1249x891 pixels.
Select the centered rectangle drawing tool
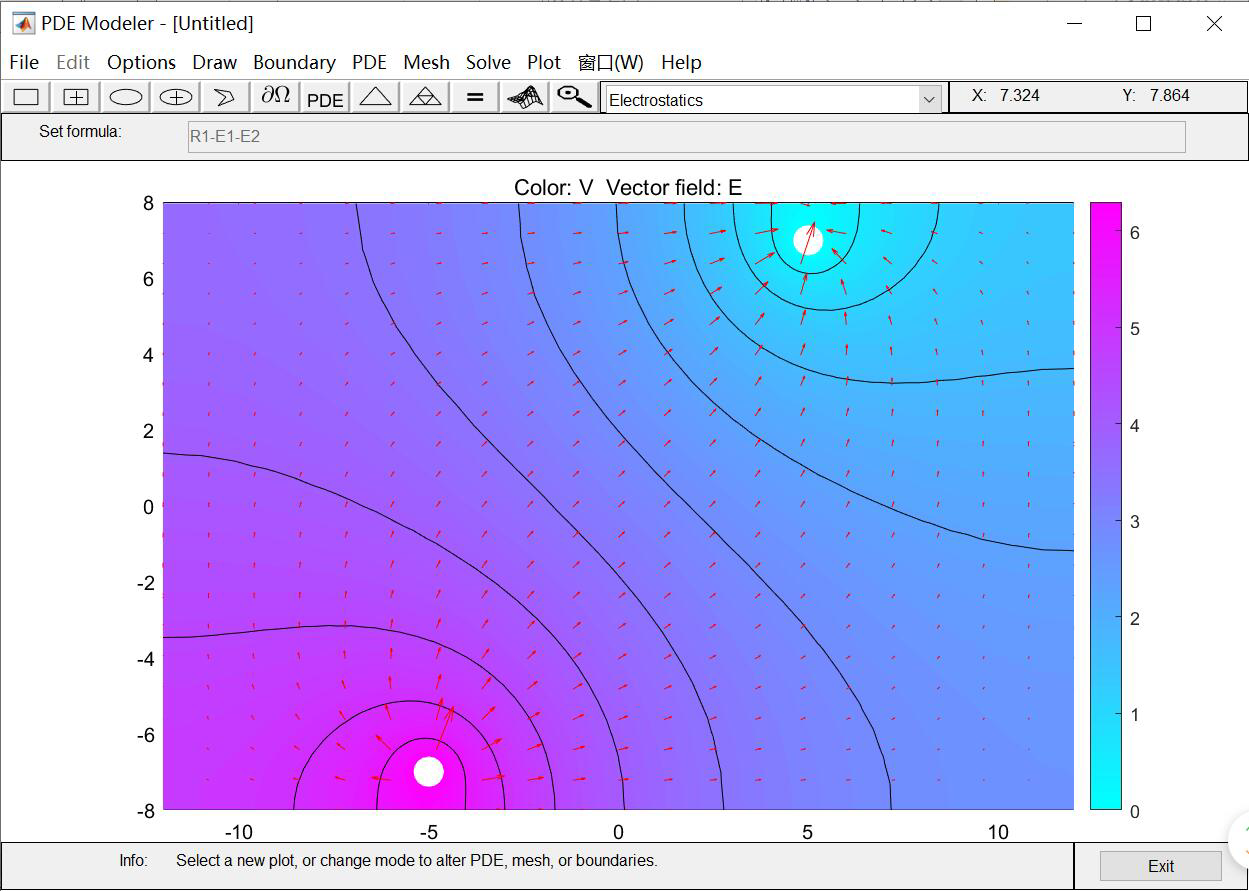tap(76, 97)
